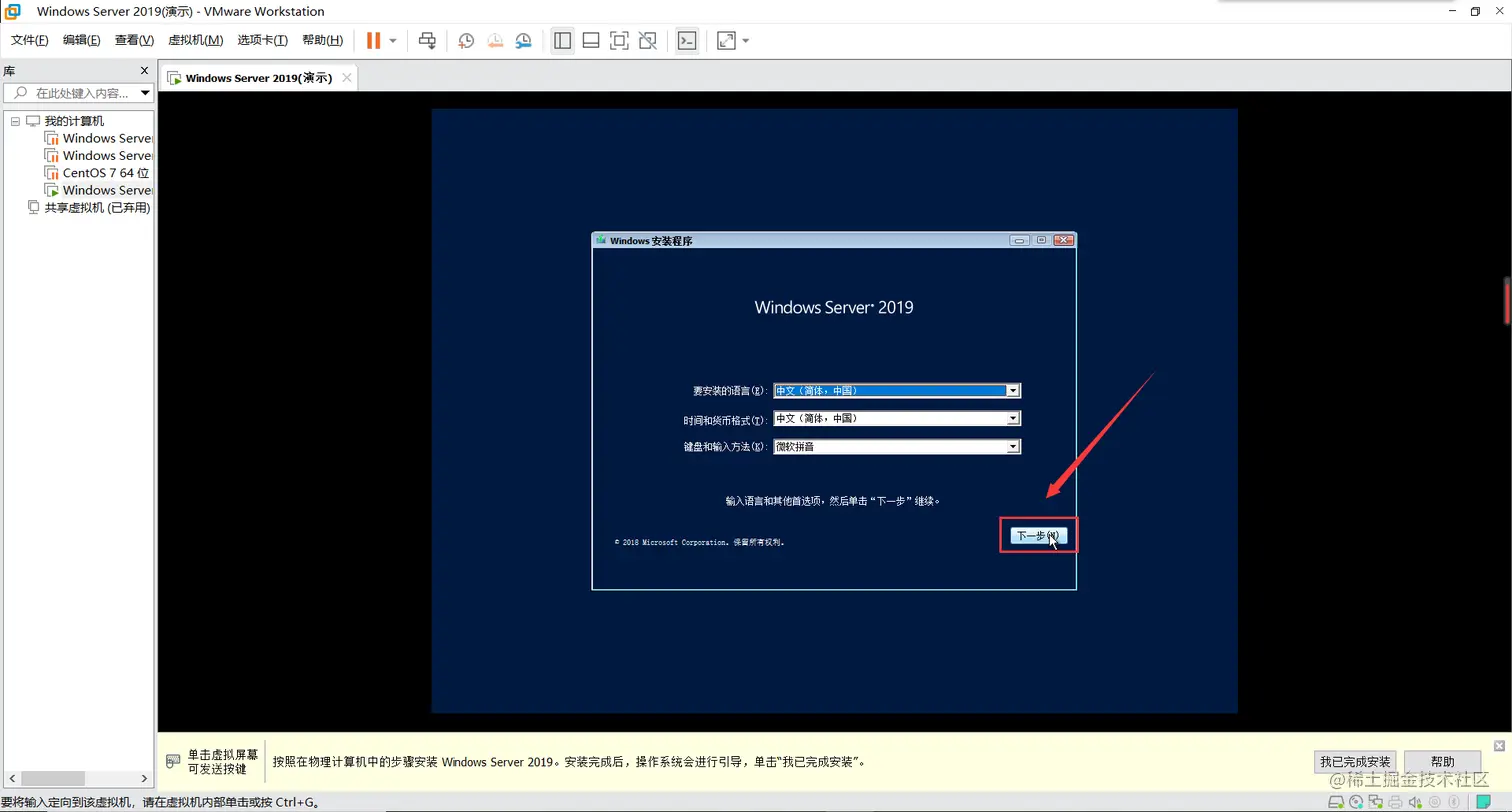The image size is (1512, 812).
Task: Open the 时间和货币格式 dropdown
Action: (897, 419)
